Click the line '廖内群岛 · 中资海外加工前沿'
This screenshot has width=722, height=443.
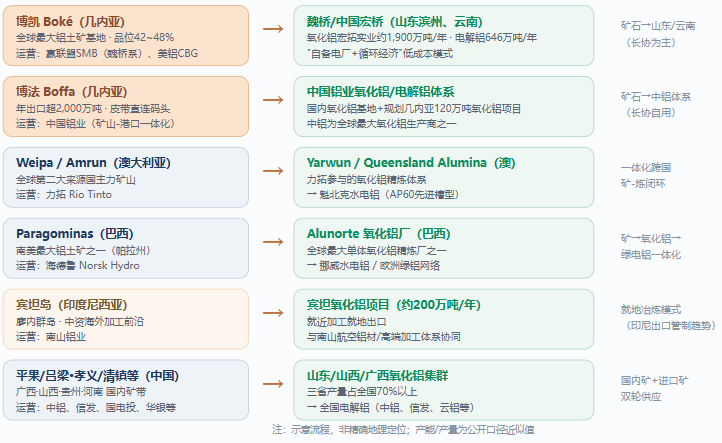point(80,321)
